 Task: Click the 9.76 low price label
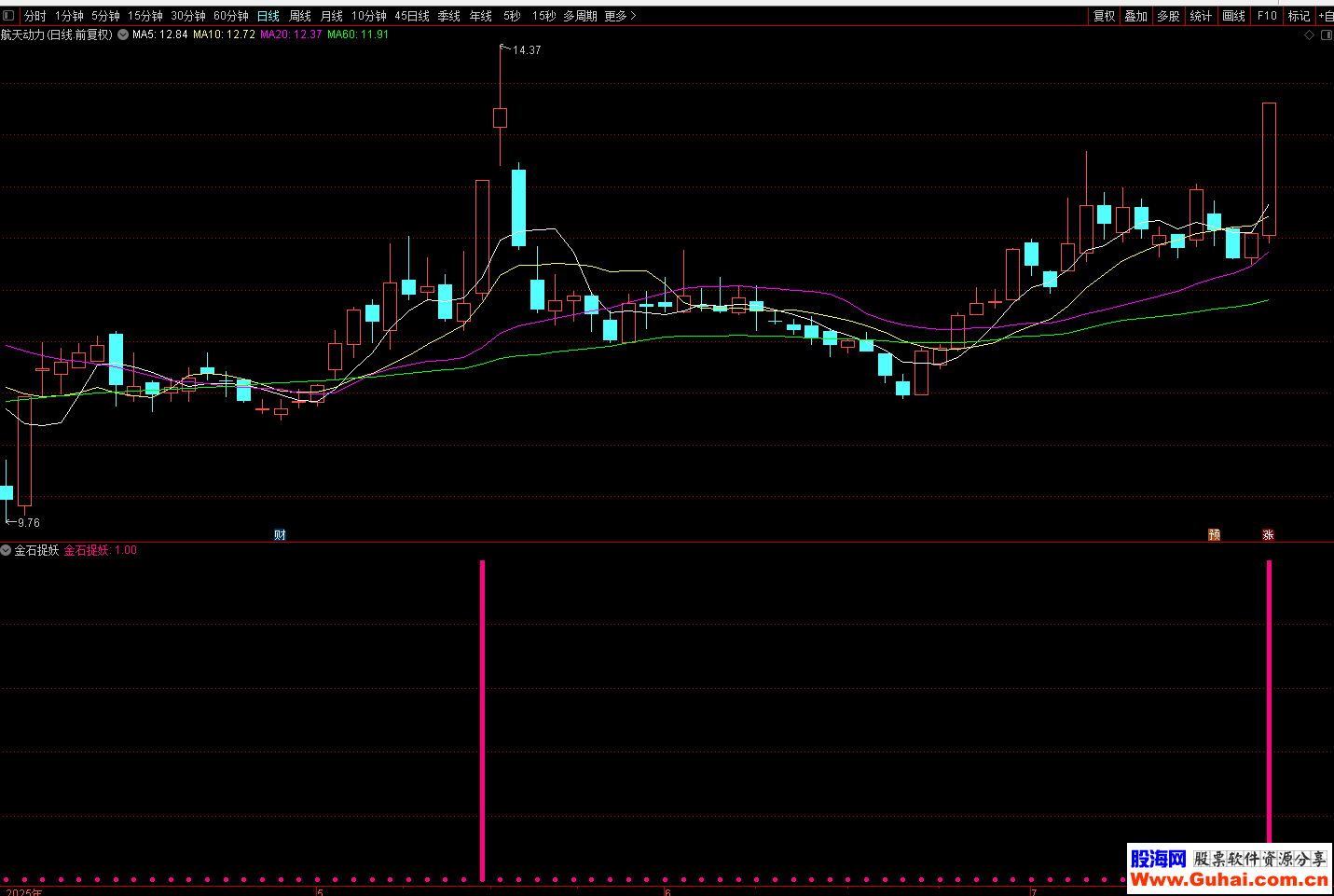[x=29, y=523]
